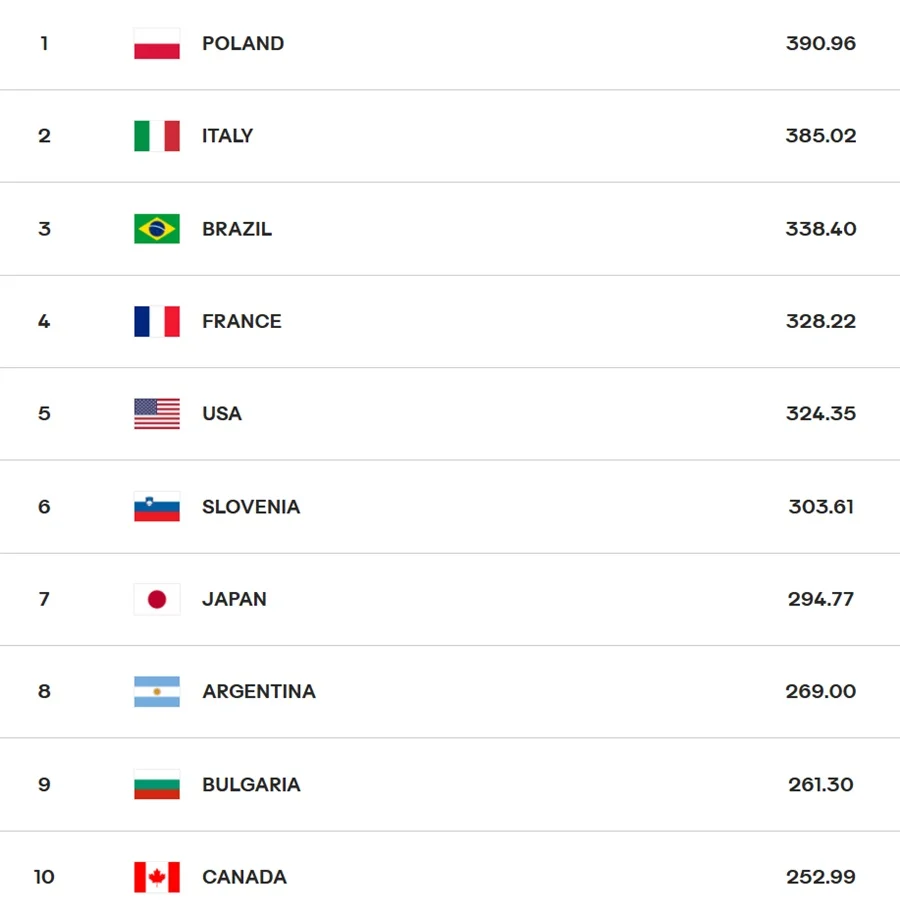The height and width of the screenshot is (916, 900).
Task: Click the Japan flag icon
Action: (x=157, y=599)
